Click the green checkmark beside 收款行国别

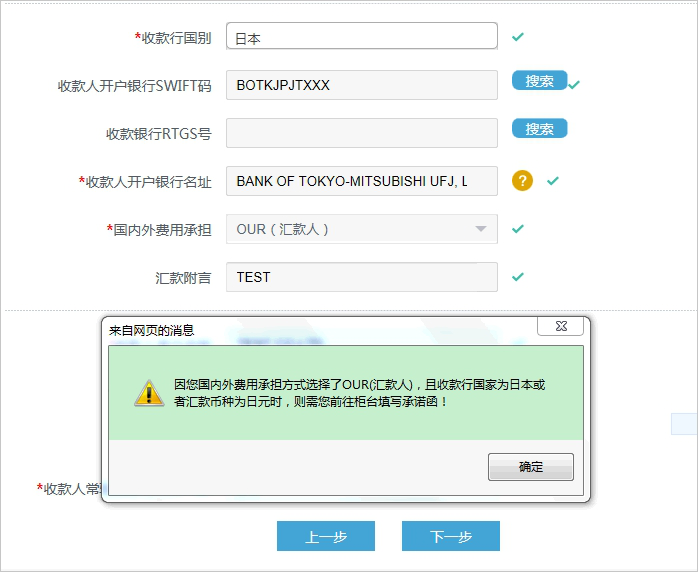point(517,37)
